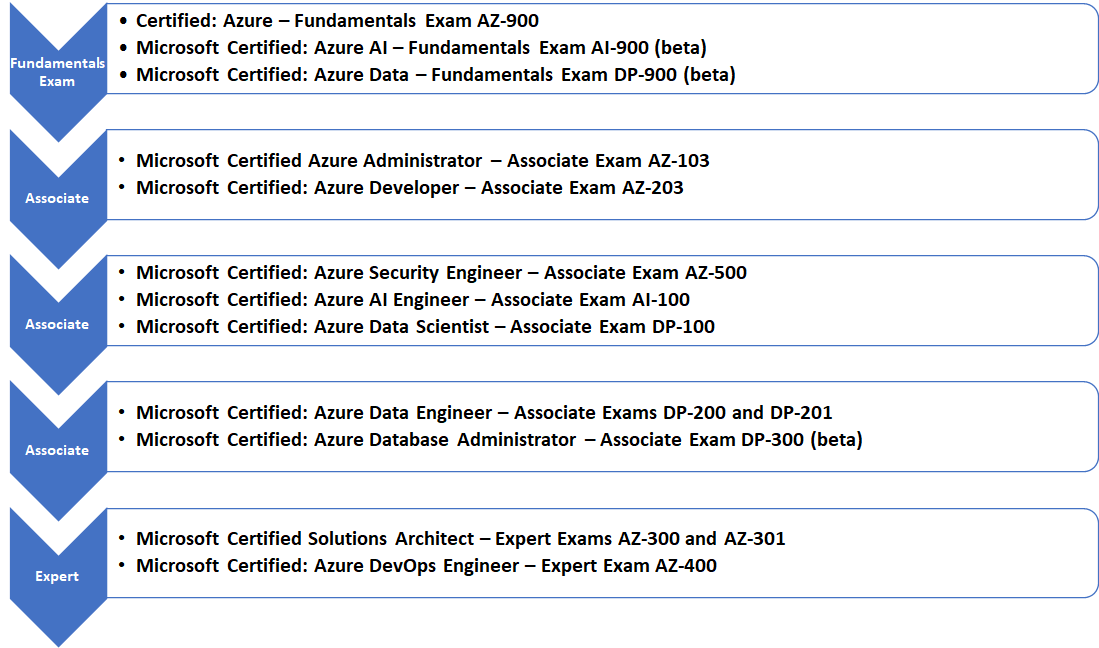Select the Azure AI Engineer AI-100 entry
This screenshot has width=1099, height=648.
point(400,299)
